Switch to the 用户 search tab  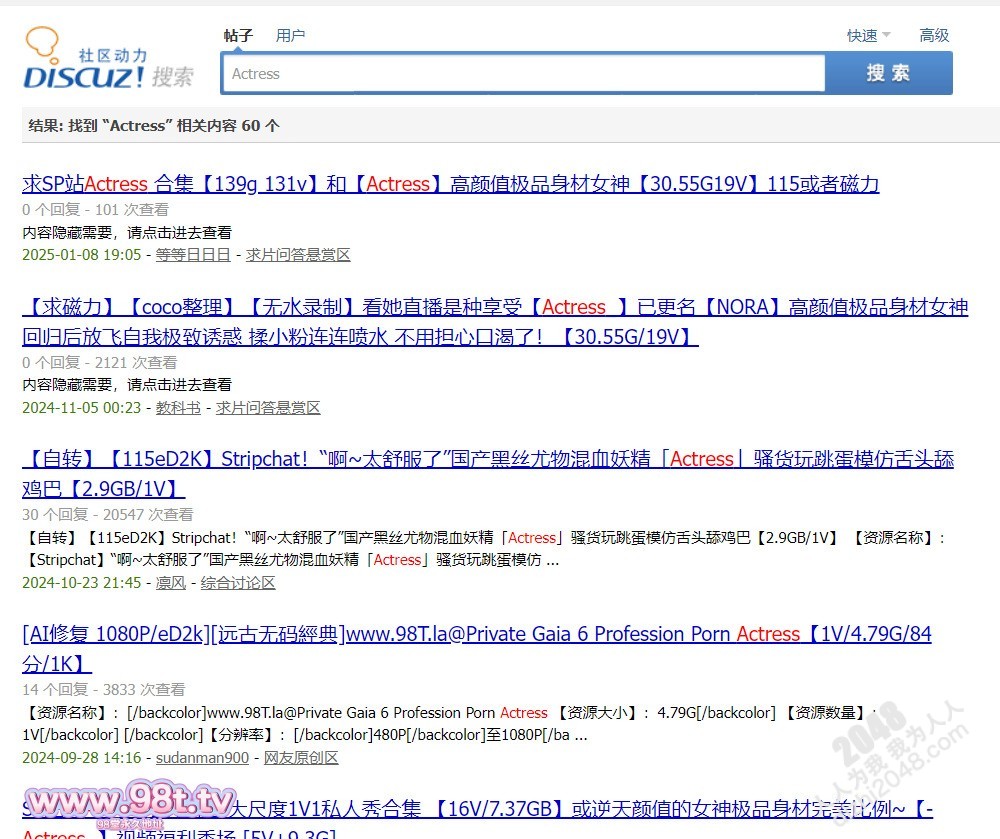[x=290, y=35]
